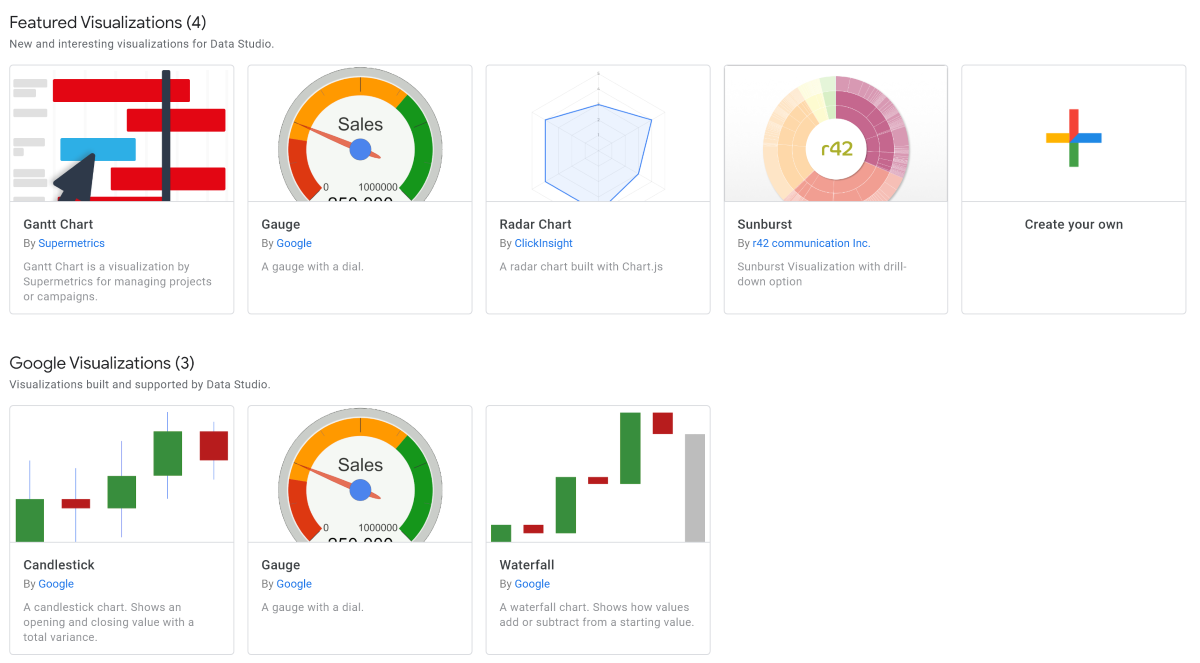Click the Google Visualizations section heading
1200x663 pixels.
(98, 363)
